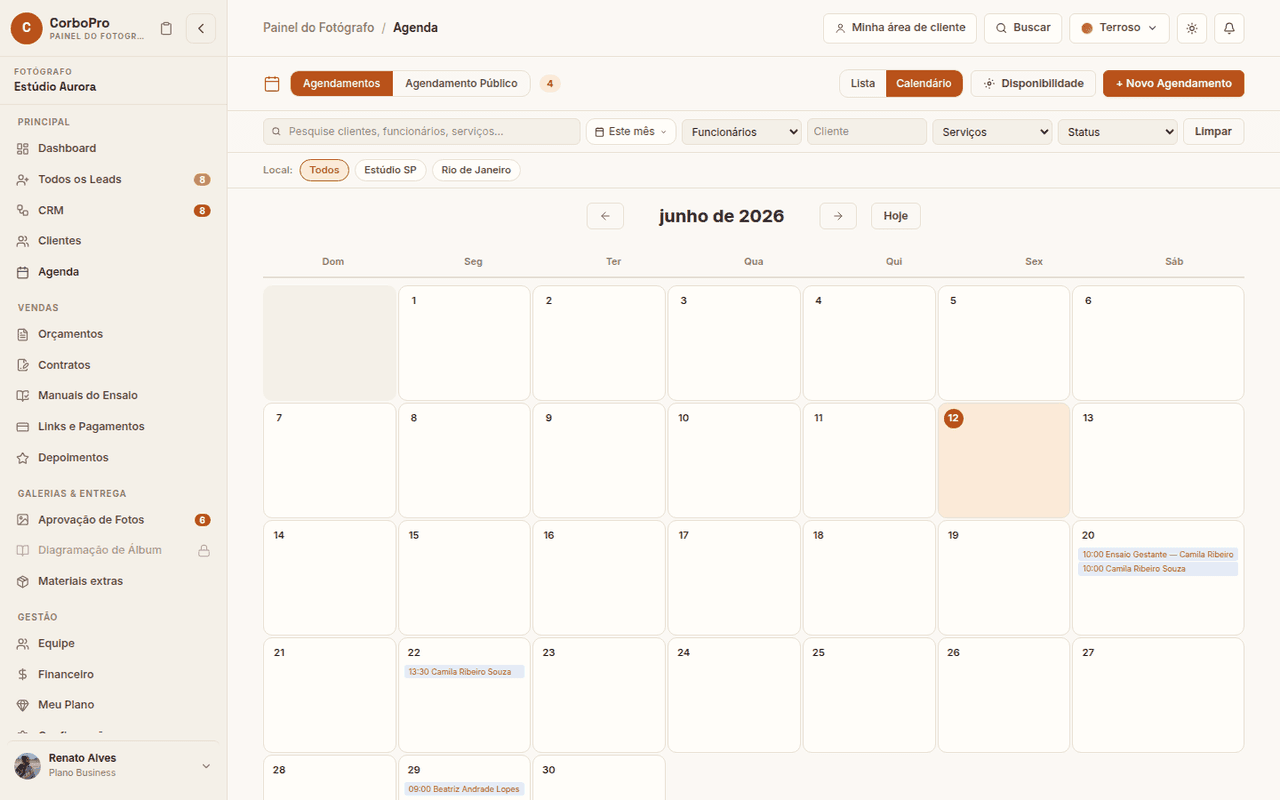Click the Aprovação de Fotos image icon

[23, 520]
